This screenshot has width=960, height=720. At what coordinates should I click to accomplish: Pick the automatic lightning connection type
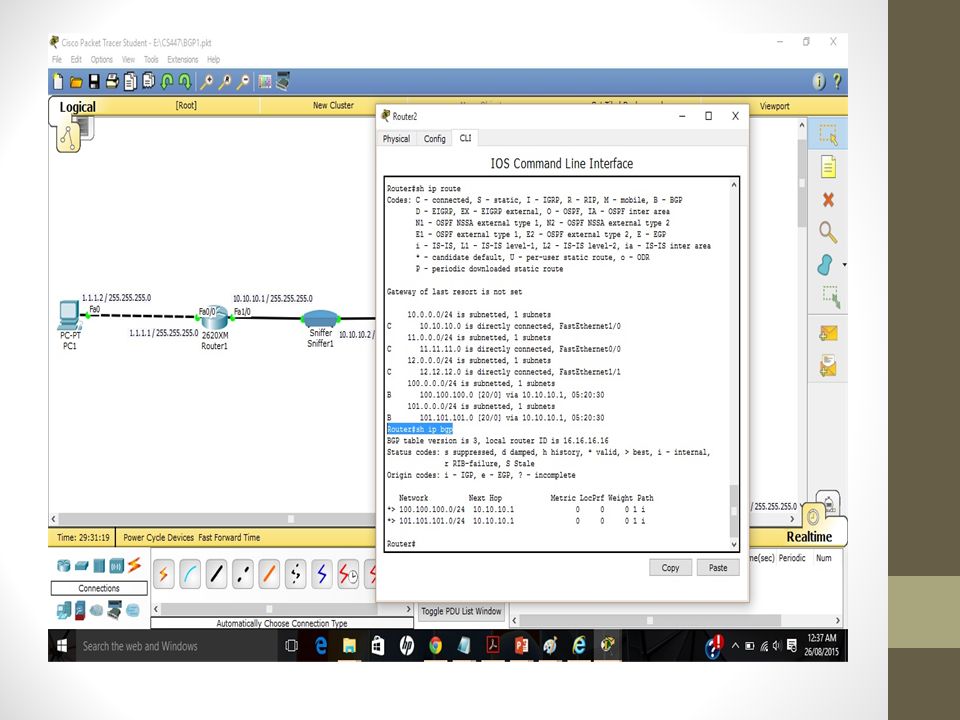point(163,574)
